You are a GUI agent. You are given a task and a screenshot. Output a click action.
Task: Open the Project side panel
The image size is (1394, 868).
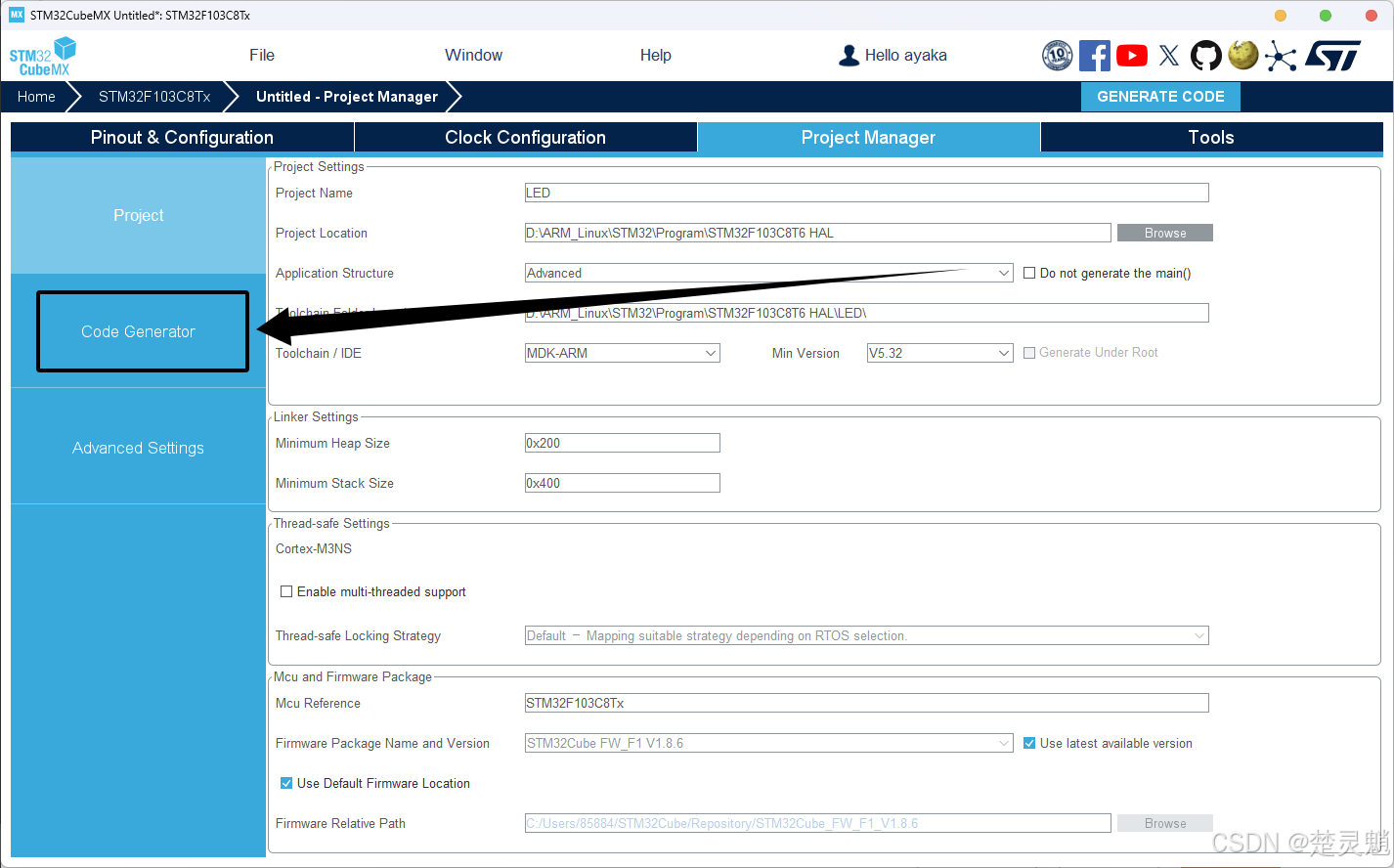(x=138, y=215)
